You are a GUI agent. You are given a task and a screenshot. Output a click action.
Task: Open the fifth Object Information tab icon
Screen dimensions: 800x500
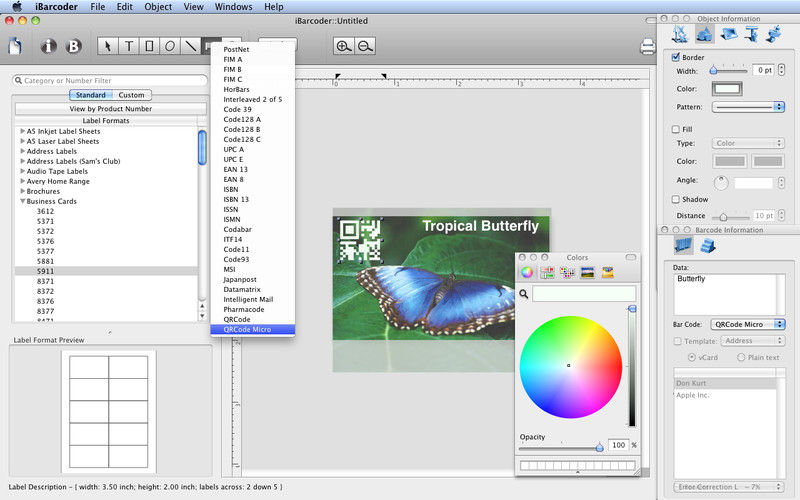773,34
